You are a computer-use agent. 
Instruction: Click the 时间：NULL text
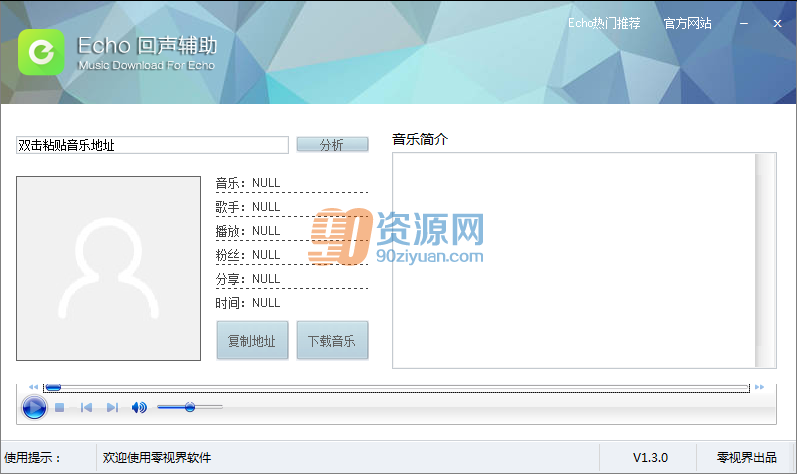pyautogui.click(x=248, y=303)
